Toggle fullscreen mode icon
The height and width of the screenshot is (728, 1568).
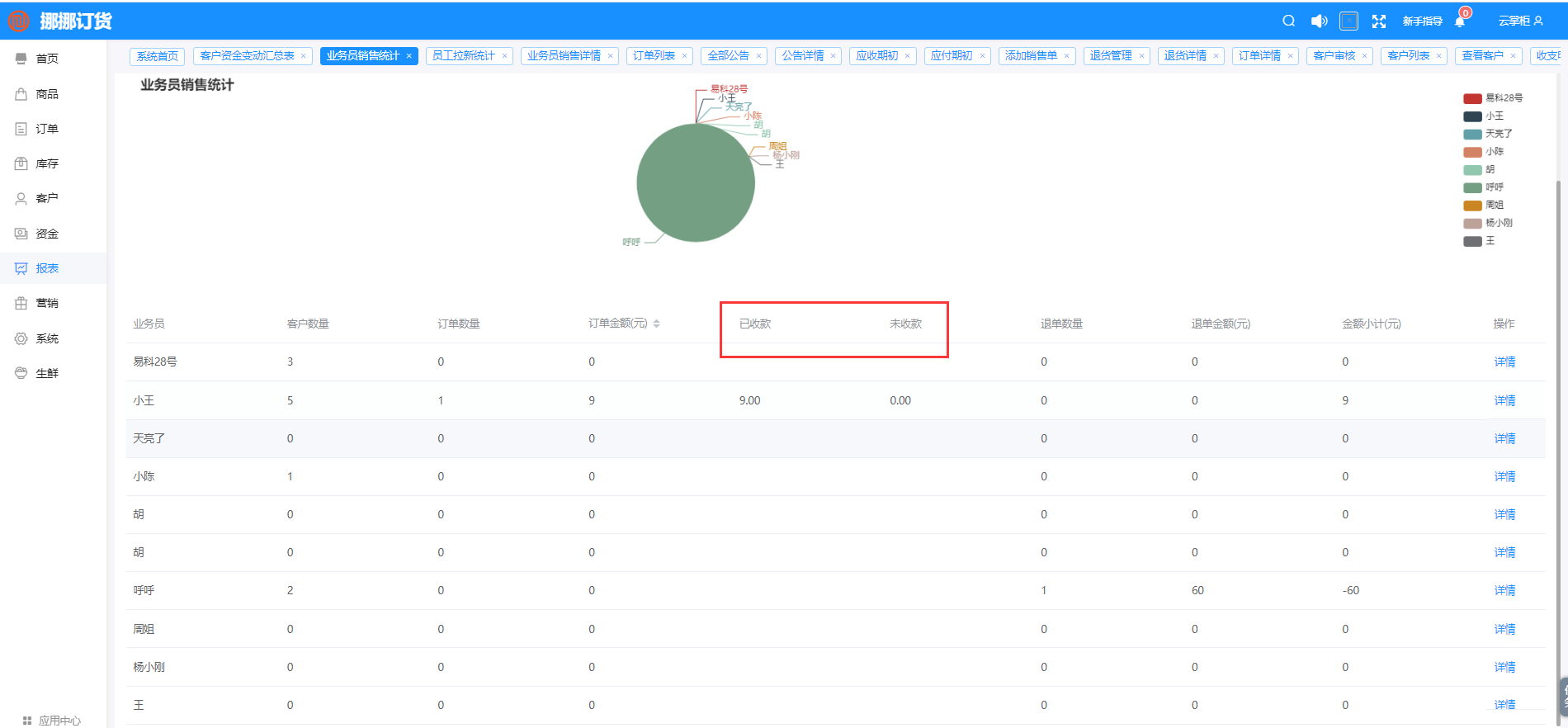(x=1379, y=21)
